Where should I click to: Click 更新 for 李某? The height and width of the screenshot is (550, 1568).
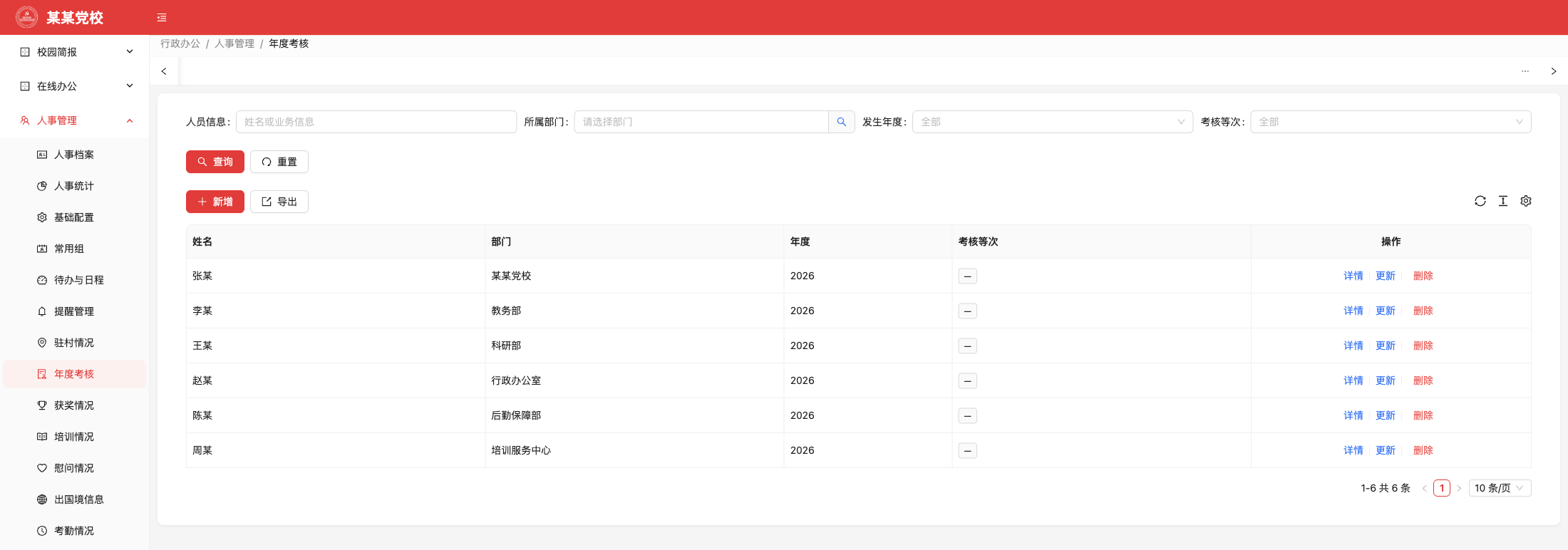(x=1385, y=311)
